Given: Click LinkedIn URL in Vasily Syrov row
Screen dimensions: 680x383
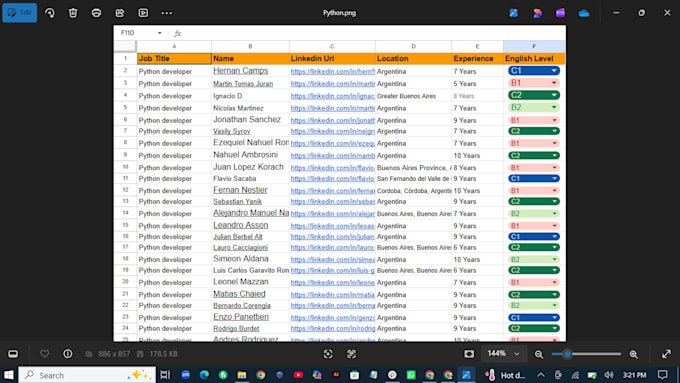Looking at the screenshot, I should point(333,131).
